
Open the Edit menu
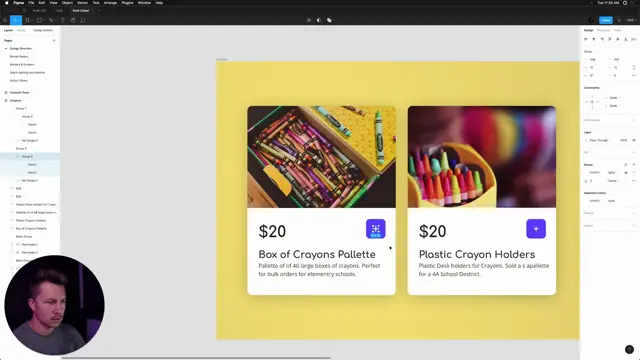[x=42, y=2]
